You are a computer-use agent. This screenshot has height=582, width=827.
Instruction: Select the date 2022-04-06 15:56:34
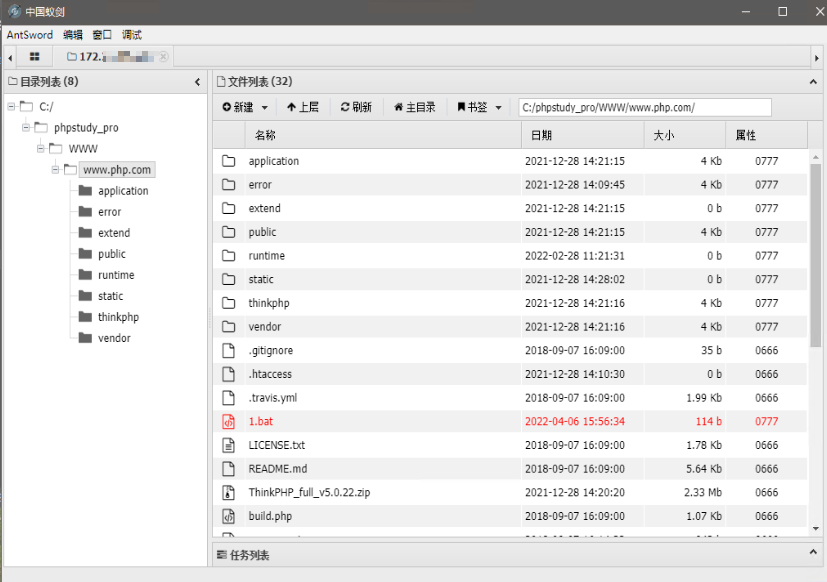575,422
